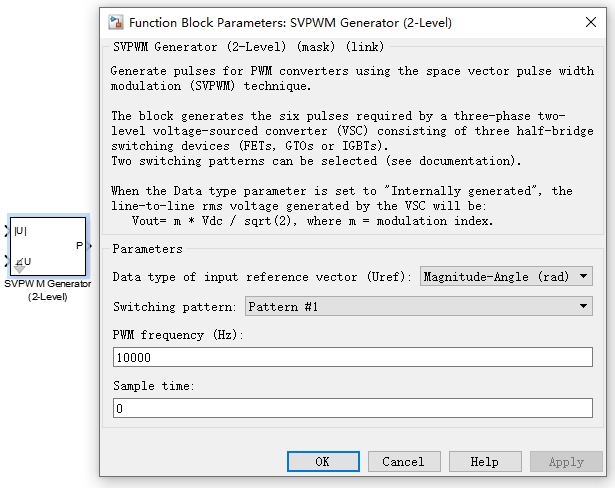
Task: Click the gray mask arrow badge on block
Action: coord(19,268)
